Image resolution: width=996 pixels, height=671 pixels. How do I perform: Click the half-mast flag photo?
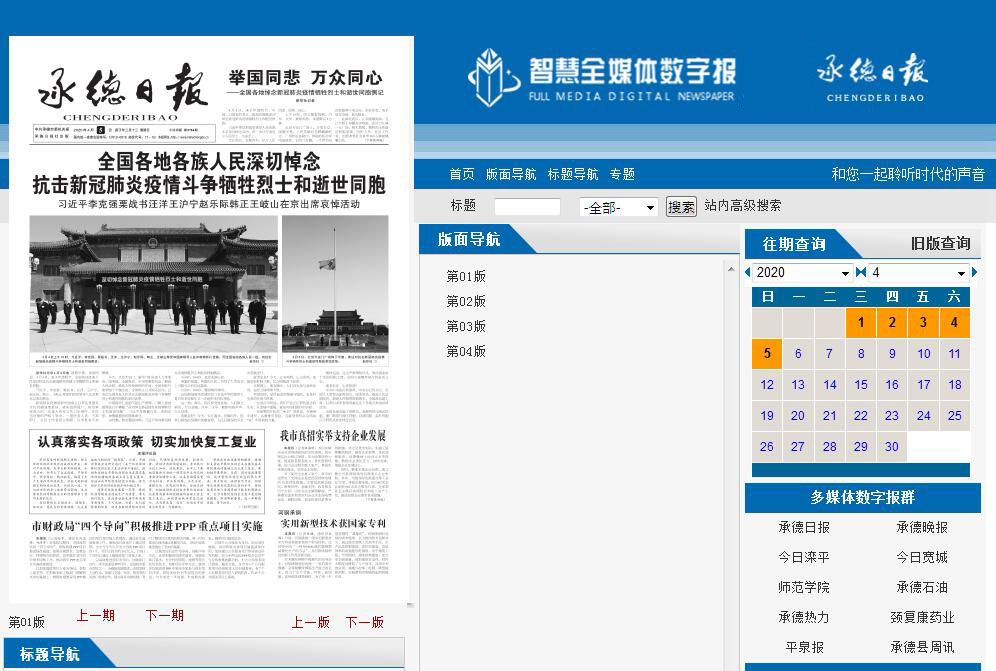[x=335, y=283]
